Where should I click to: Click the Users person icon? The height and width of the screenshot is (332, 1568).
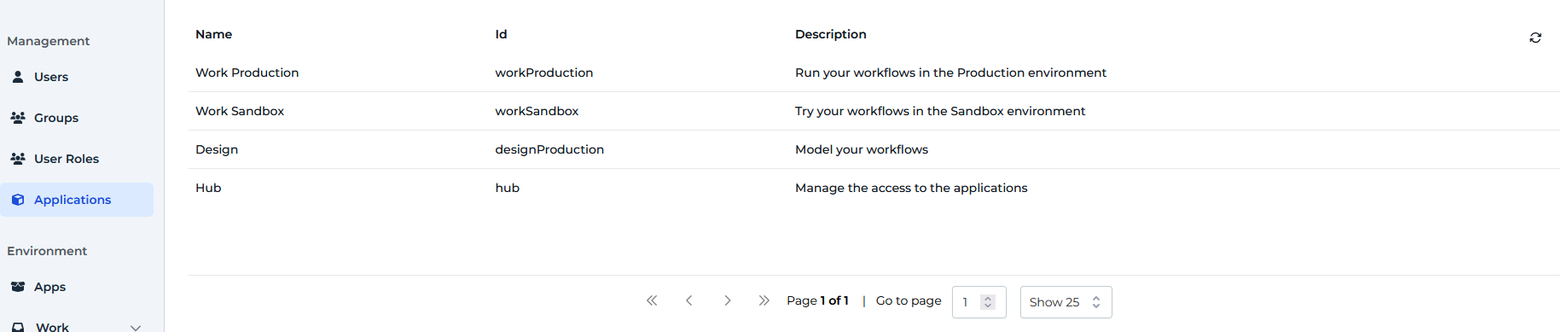click(18, 77)
